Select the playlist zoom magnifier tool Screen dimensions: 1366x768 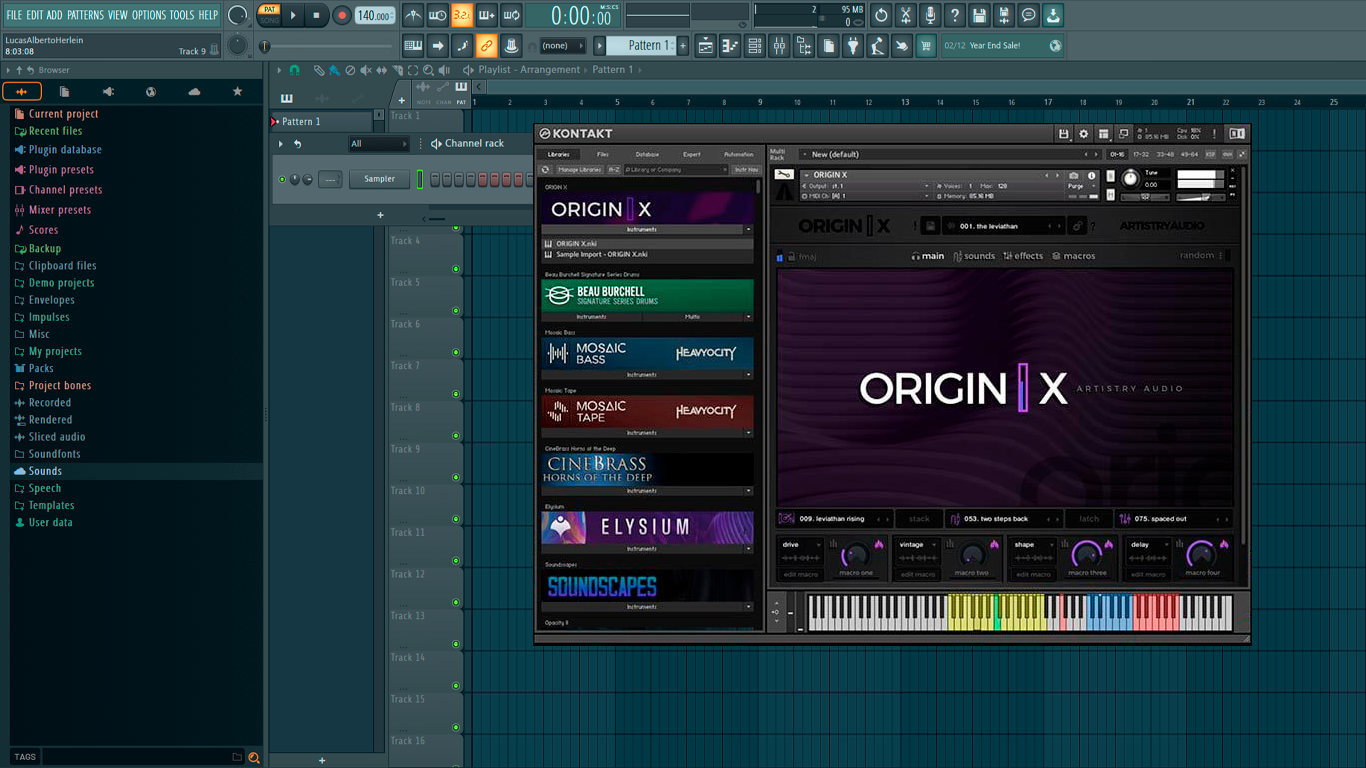(428, 70)
